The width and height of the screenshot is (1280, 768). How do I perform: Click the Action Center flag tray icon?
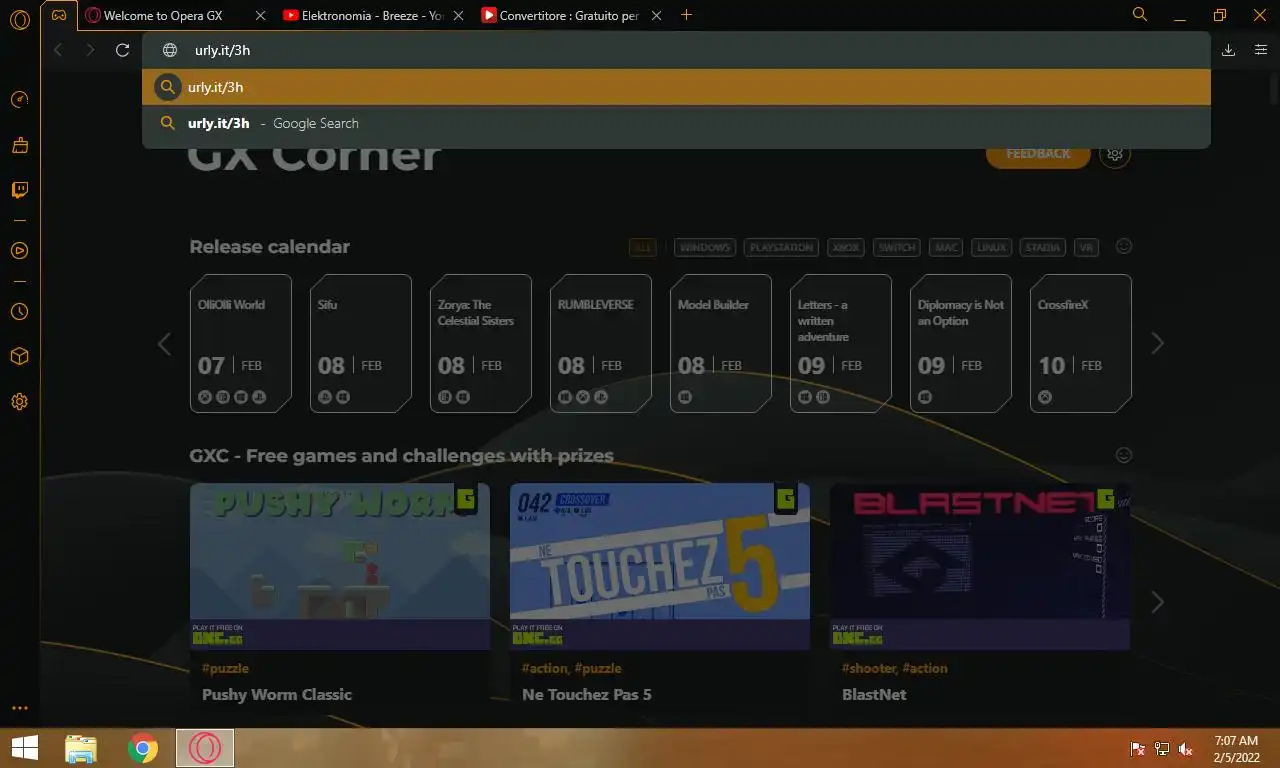[x=1137, y=749]
